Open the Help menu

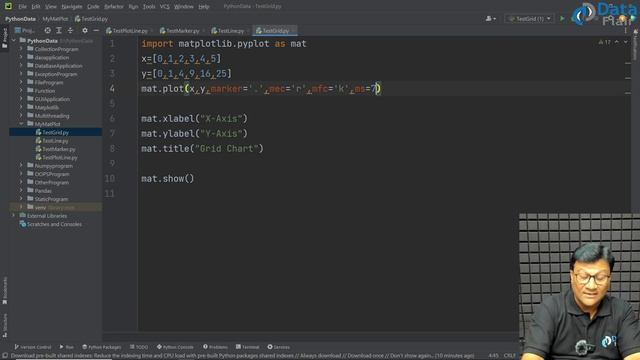tap(204, 7)
